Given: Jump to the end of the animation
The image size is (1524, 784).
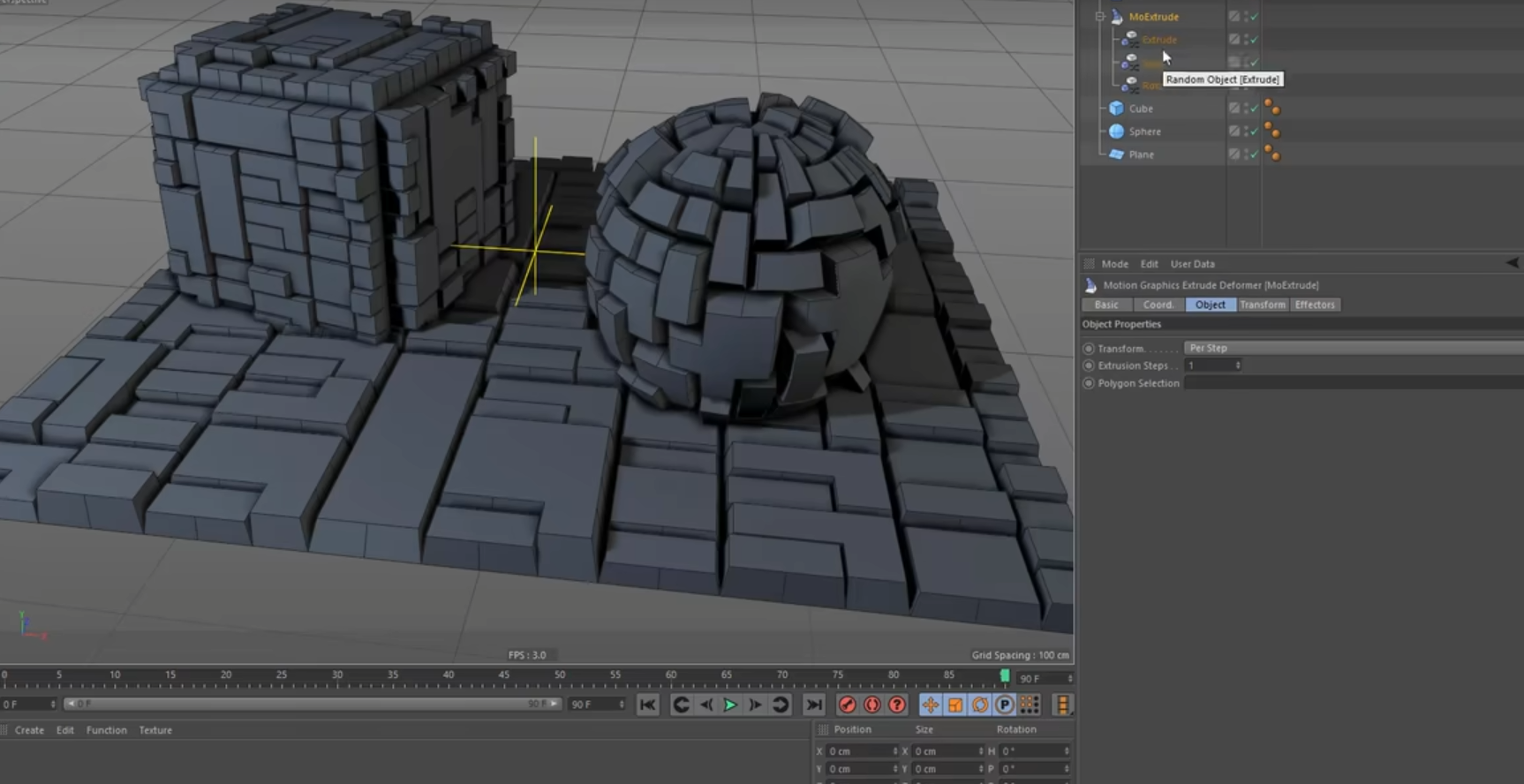Looking at the screenshot, I should point(813,705).
